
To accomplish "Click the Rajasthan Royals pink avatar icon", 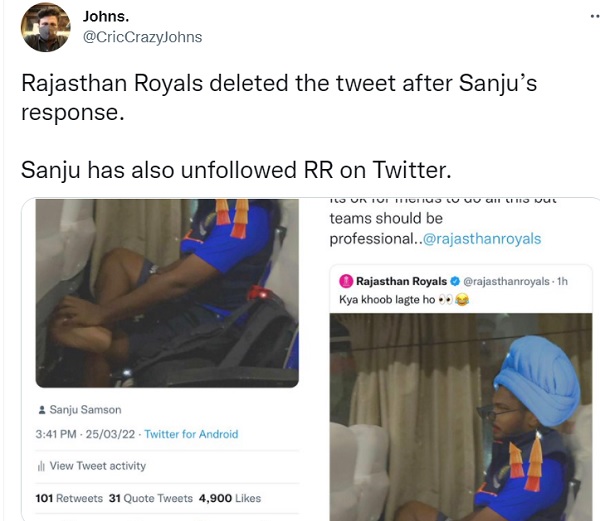I will 346,281.
